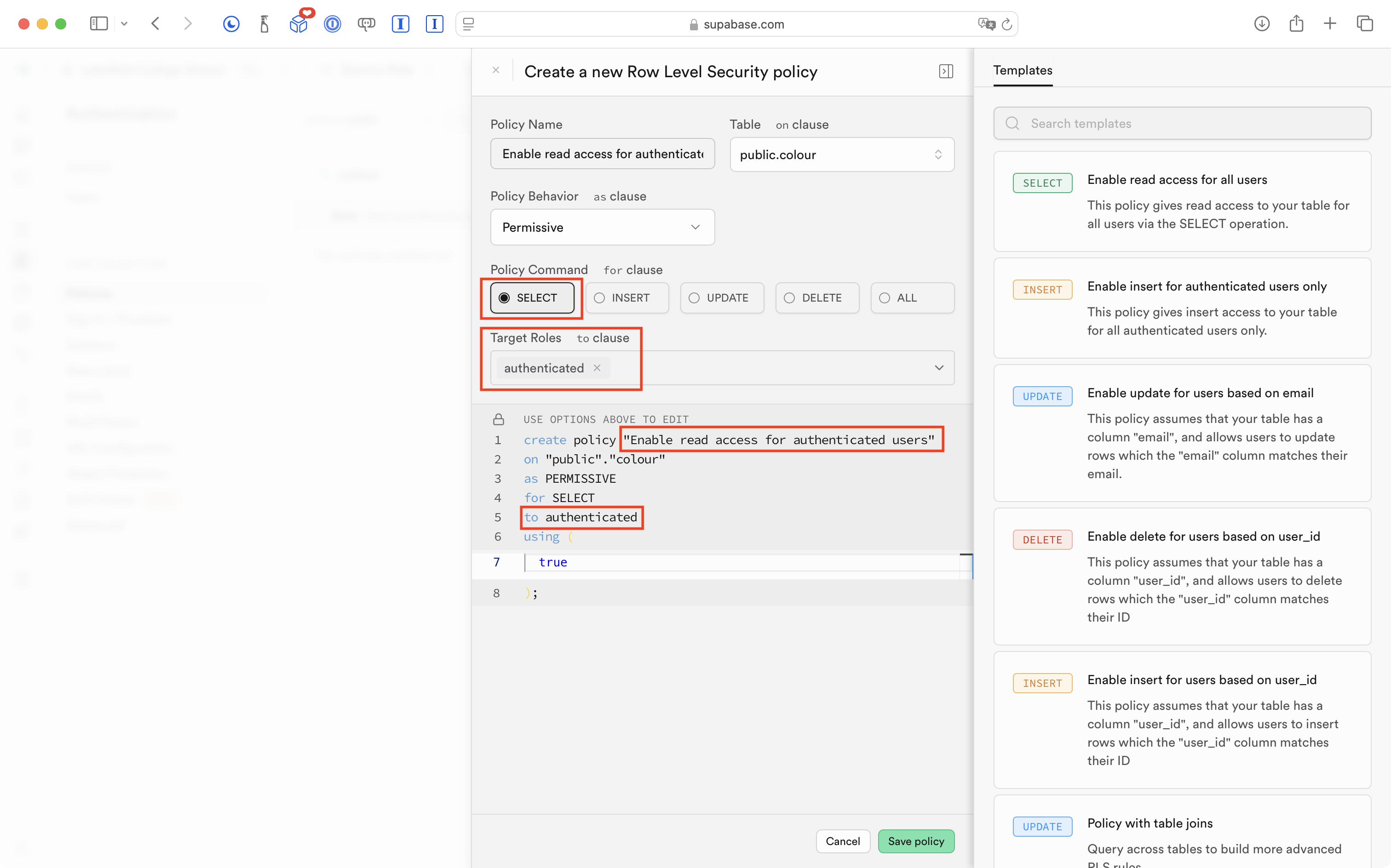Choose the DELETE policy command
1391x868 pixels.
coord(817,298)
